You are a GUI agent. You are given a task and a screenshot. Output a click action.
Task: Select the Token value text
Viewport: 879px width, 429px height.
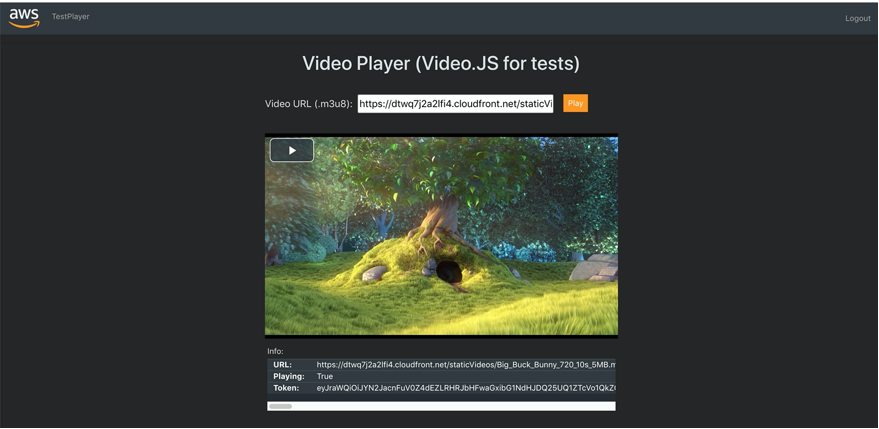(x=466, y=388)
